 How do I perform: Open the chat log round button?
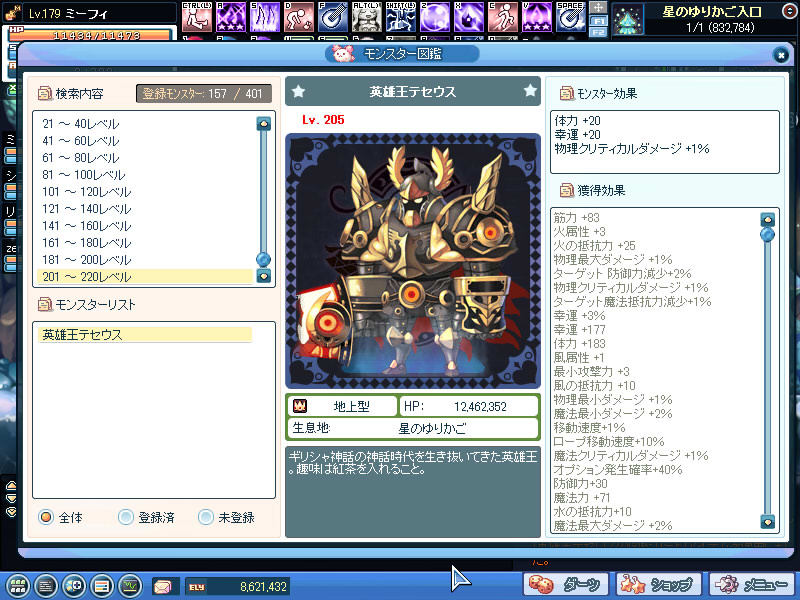pos(46,586)
